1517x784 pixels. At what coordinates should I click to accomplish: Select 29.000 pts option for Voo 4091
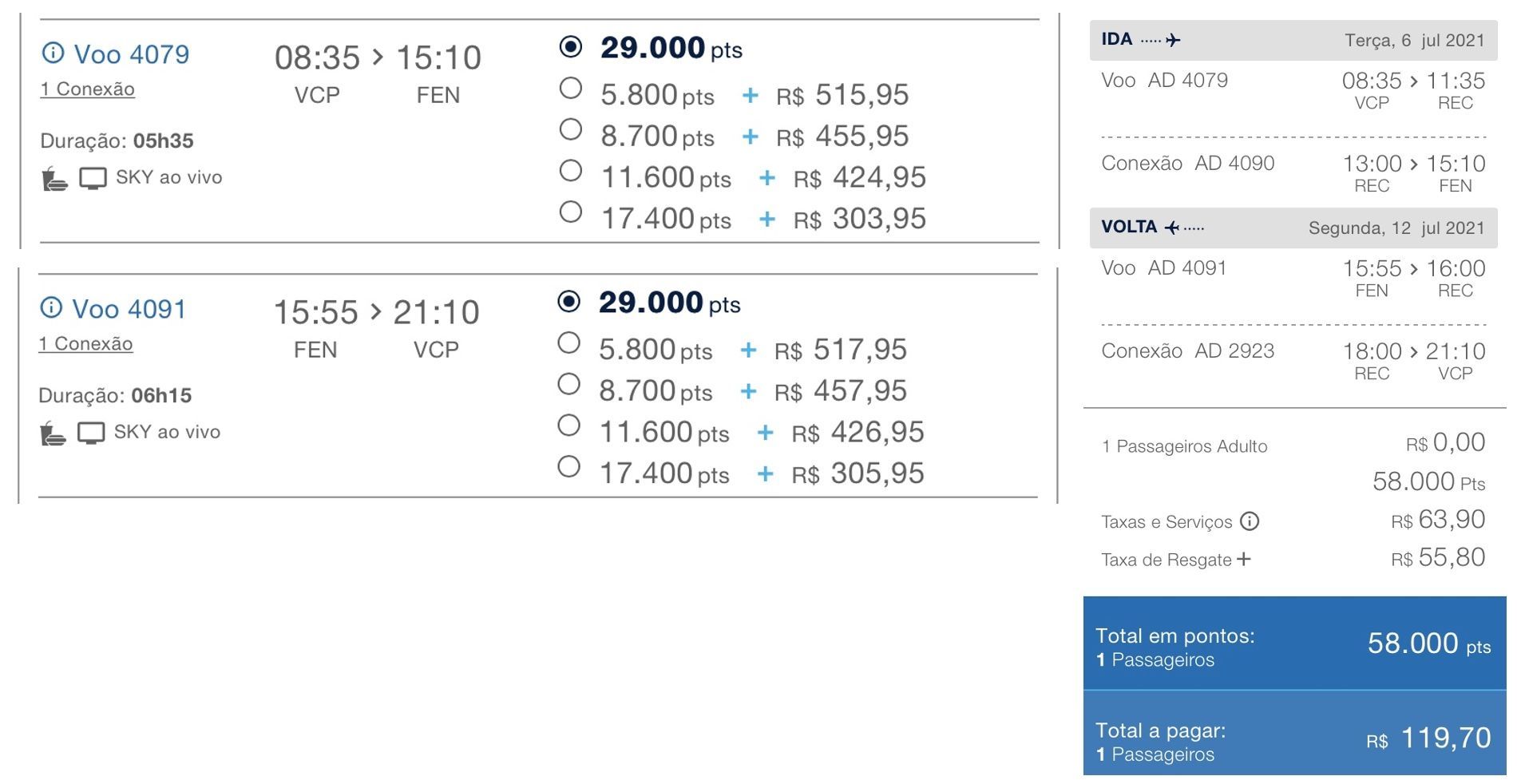tap(568, 301)
